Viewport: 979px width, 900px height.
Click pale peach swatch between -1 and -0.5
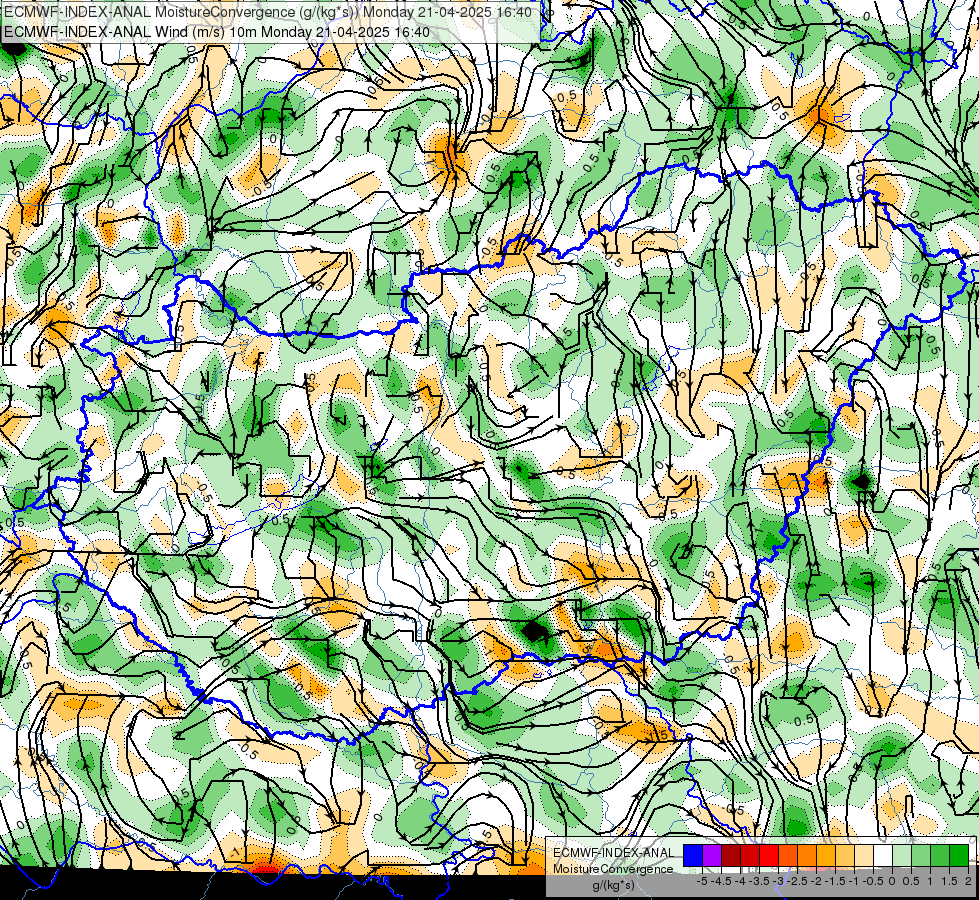click(x=863, y=856)
